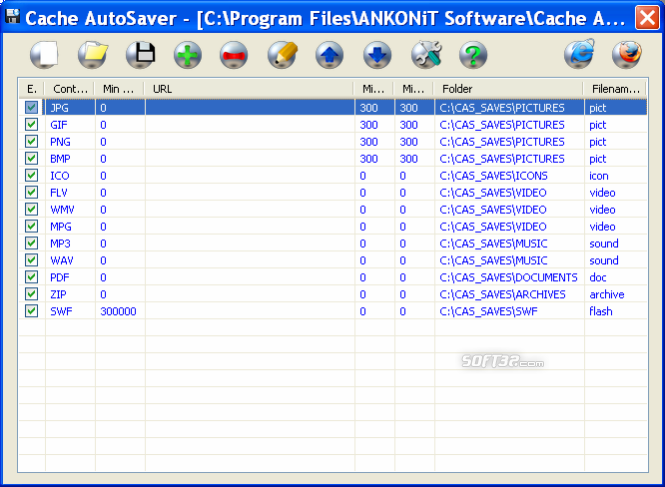Click the 'flash' filename cell
665x487 pixels.
point(616,311)
